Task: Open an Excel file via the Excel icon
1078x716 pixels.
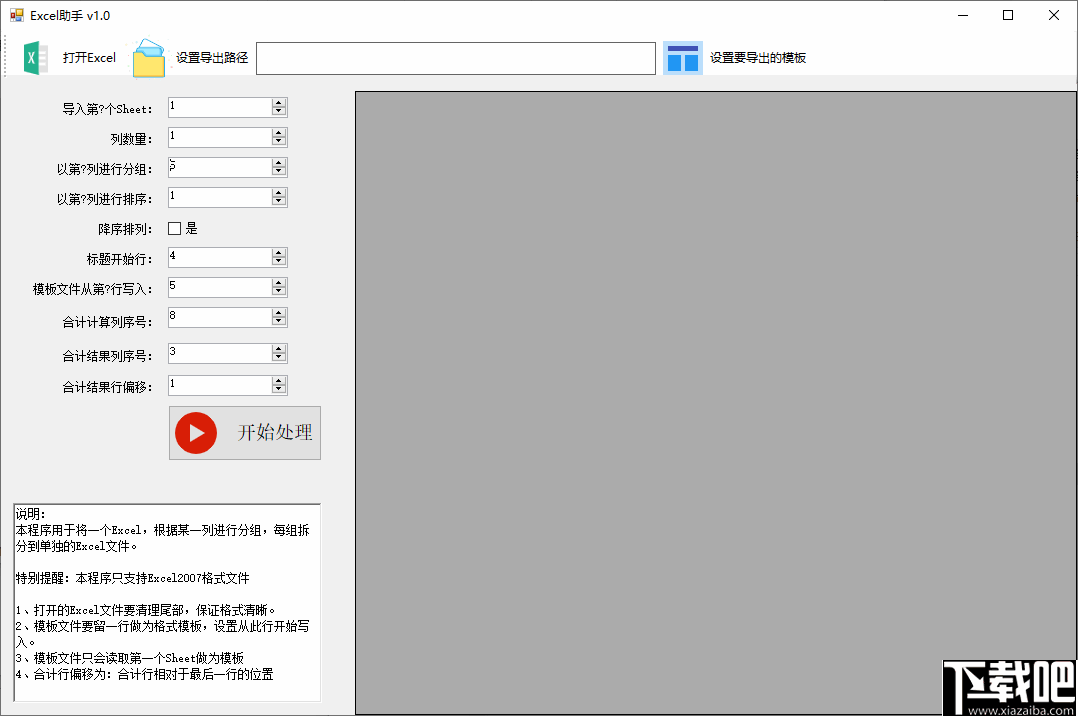Action: [33, 57]
